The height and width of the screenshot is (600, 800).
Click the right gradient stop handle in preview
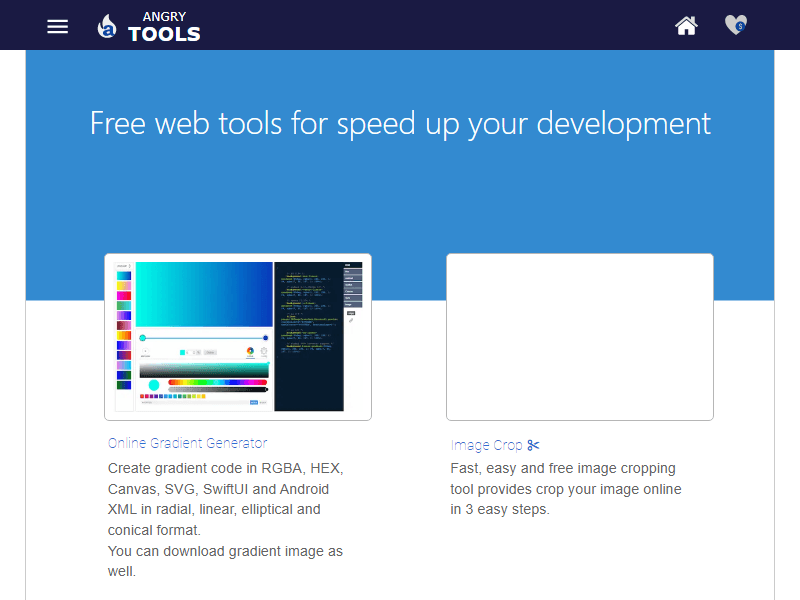tap(265, 338)
